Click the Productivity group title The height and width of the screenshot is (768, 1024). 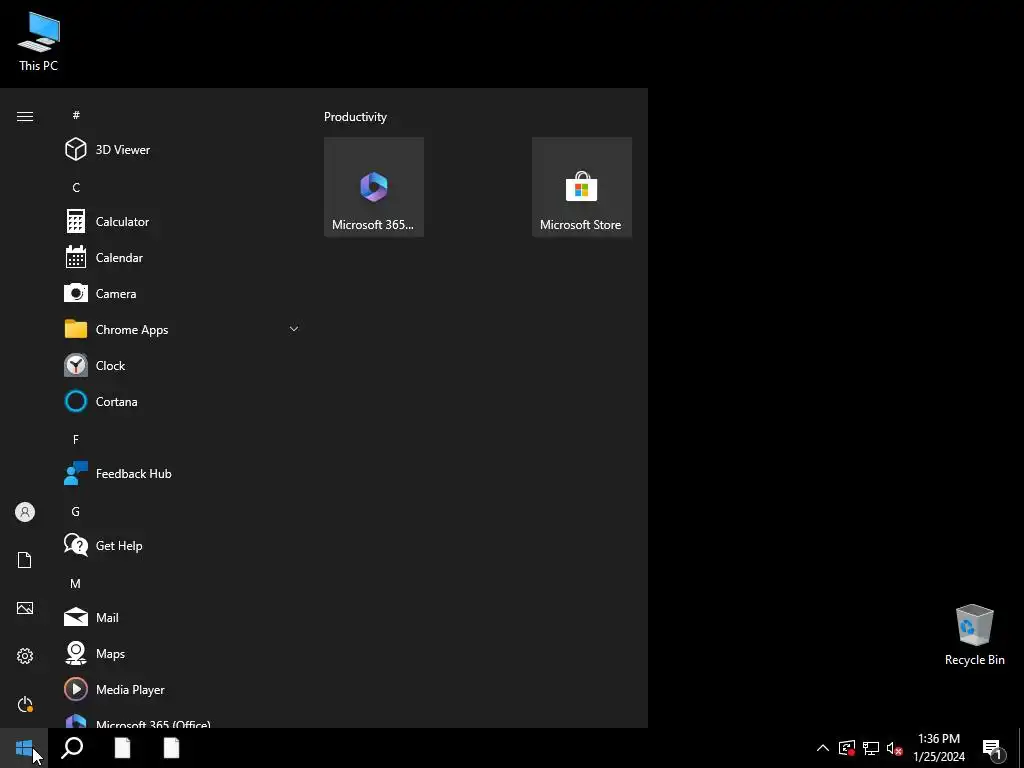[x=355, y=117]
